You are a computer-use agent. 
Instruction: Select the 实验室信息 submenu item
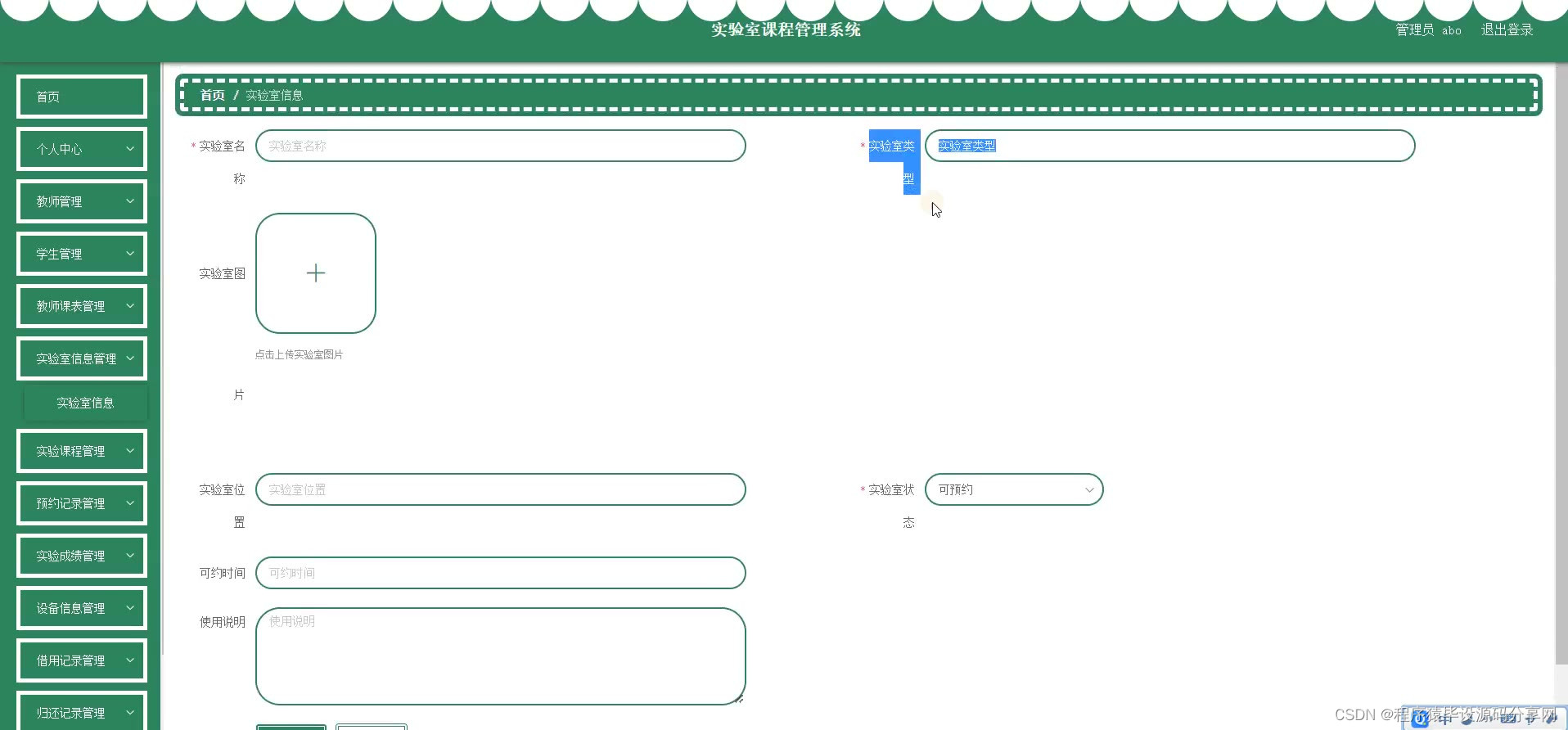point(85,403)
